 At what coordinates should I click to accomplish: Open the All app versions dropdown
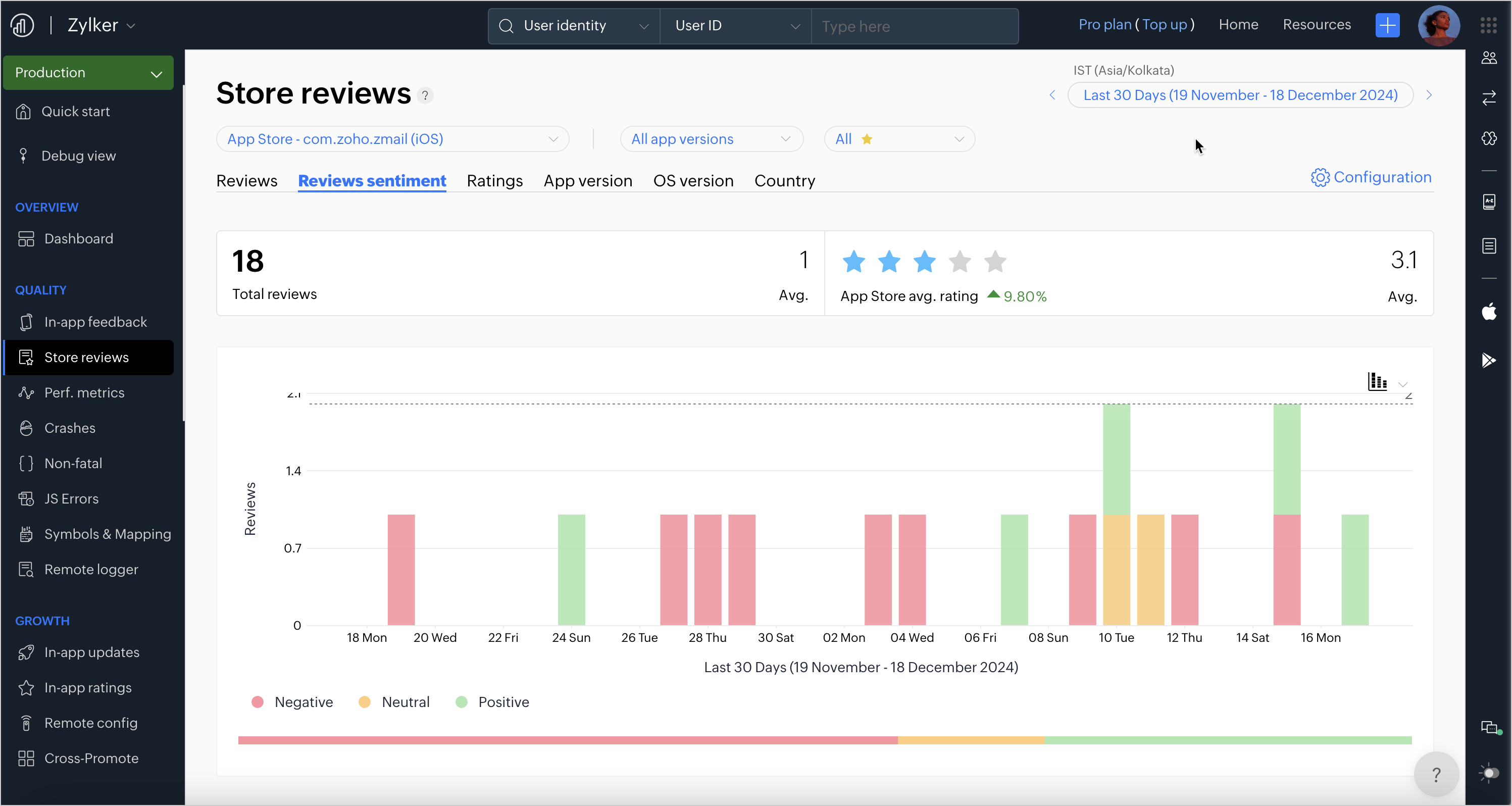pyautogui.click(x=711, y=139)
